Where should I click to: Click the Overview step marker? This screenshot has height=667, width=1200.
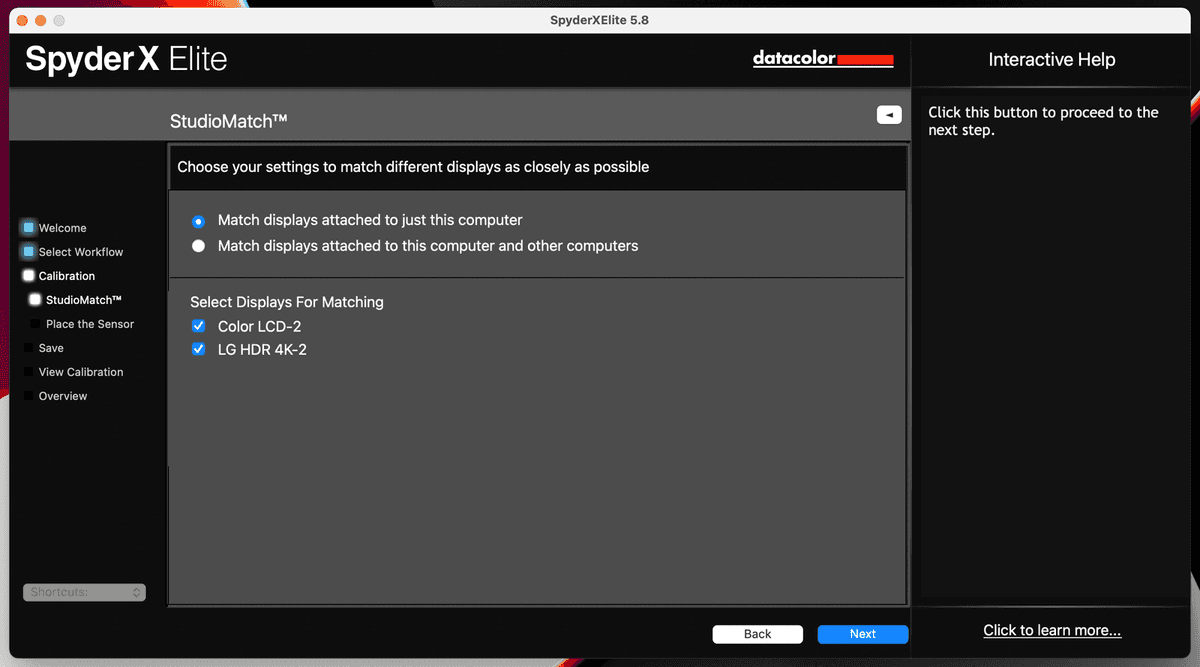click(29, 396)
